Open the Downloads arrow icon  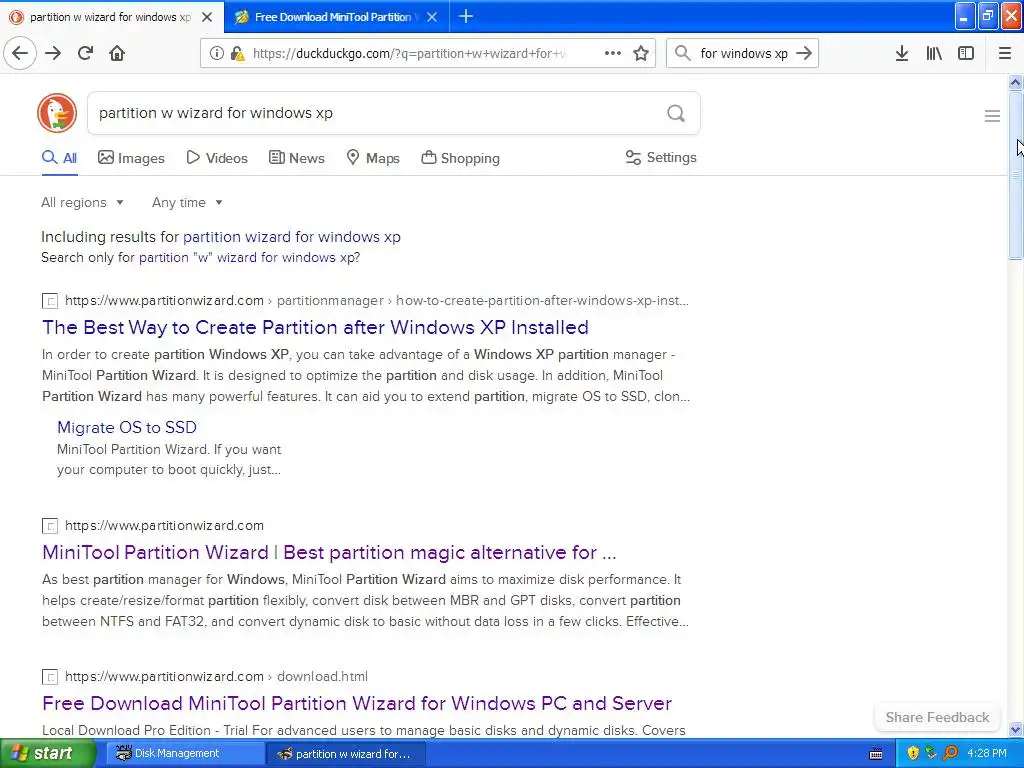(x=902, y=53)
